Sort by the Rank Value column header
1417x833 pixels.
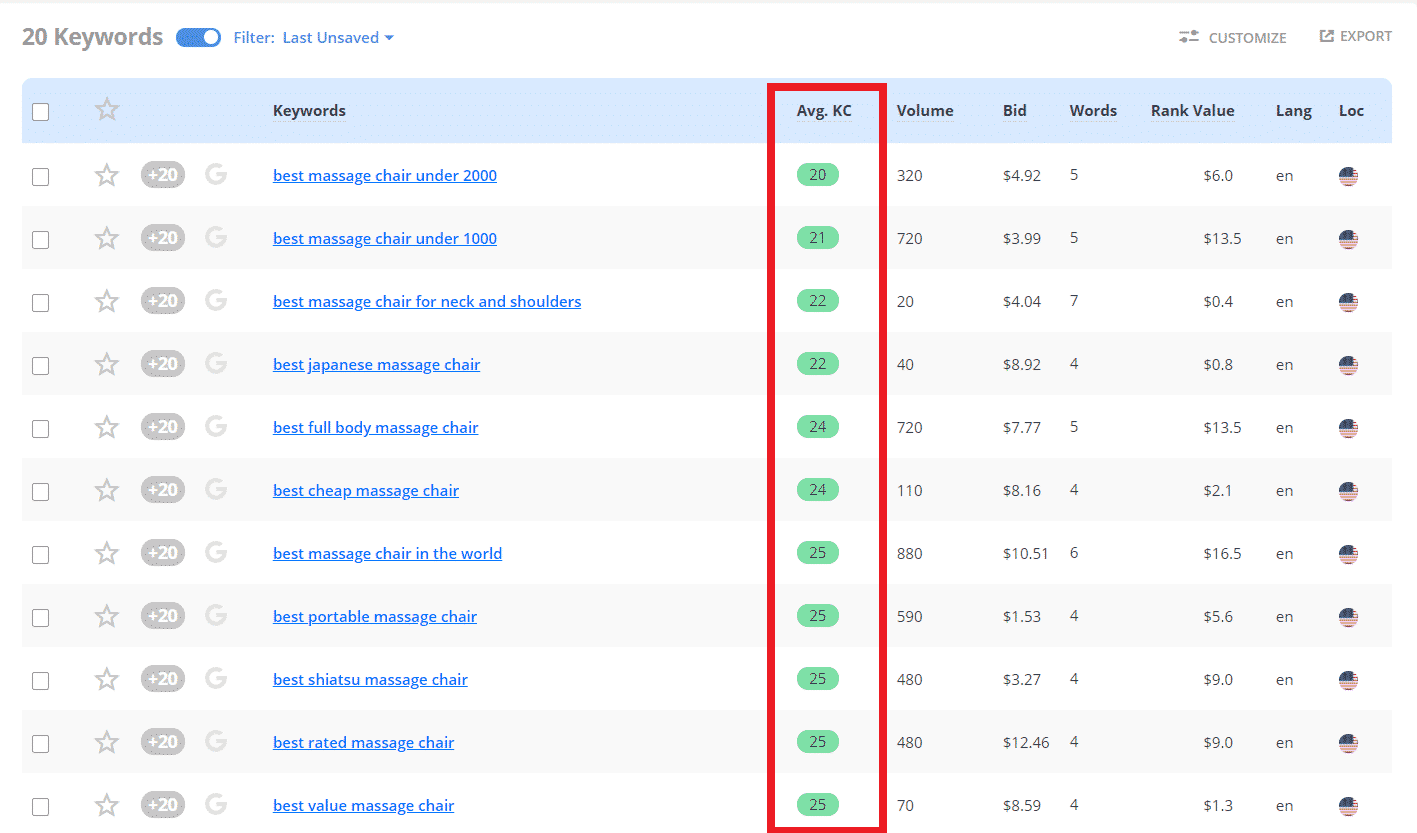1192,111
